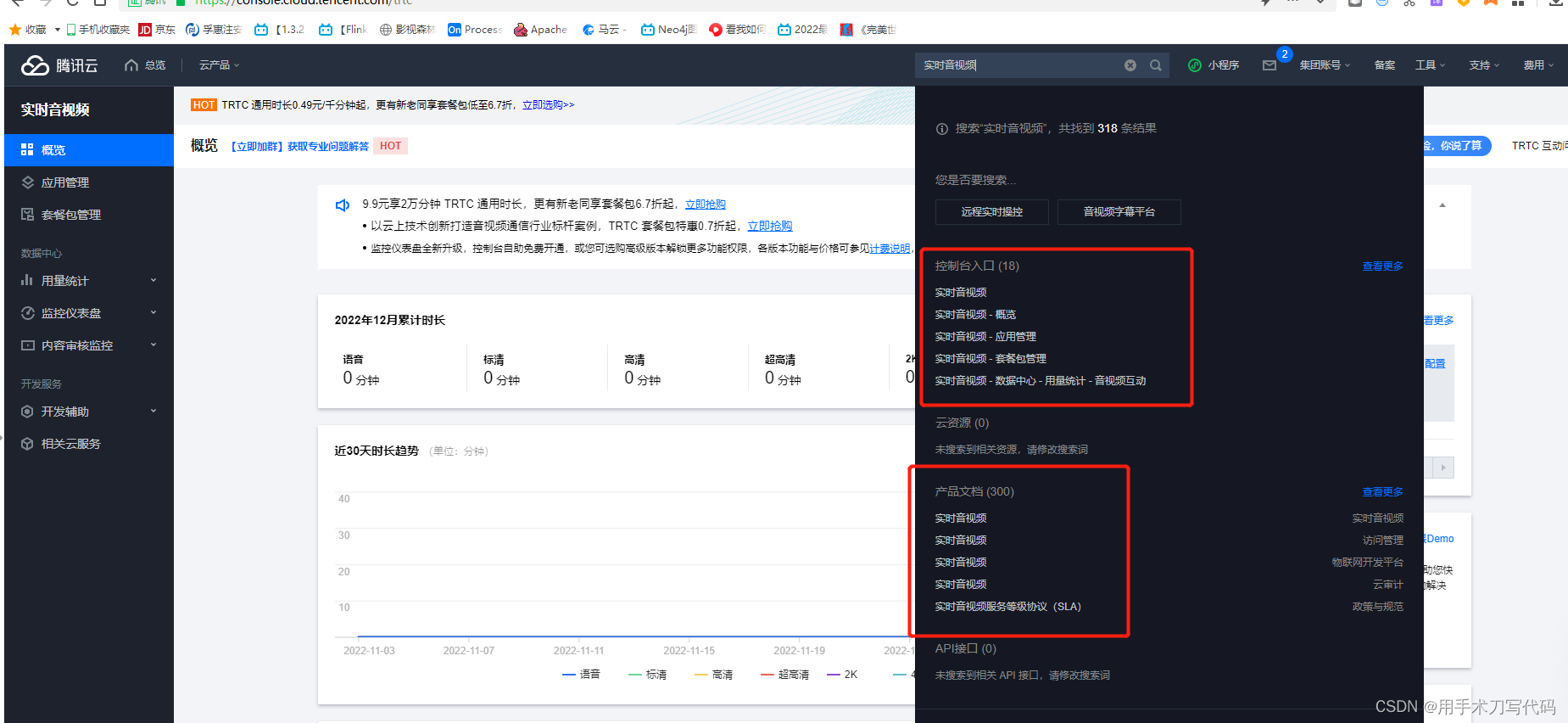
Task: Open the 实时音视频服务等级协议 (SLA) document
Action: click(x=1007, y=607)
